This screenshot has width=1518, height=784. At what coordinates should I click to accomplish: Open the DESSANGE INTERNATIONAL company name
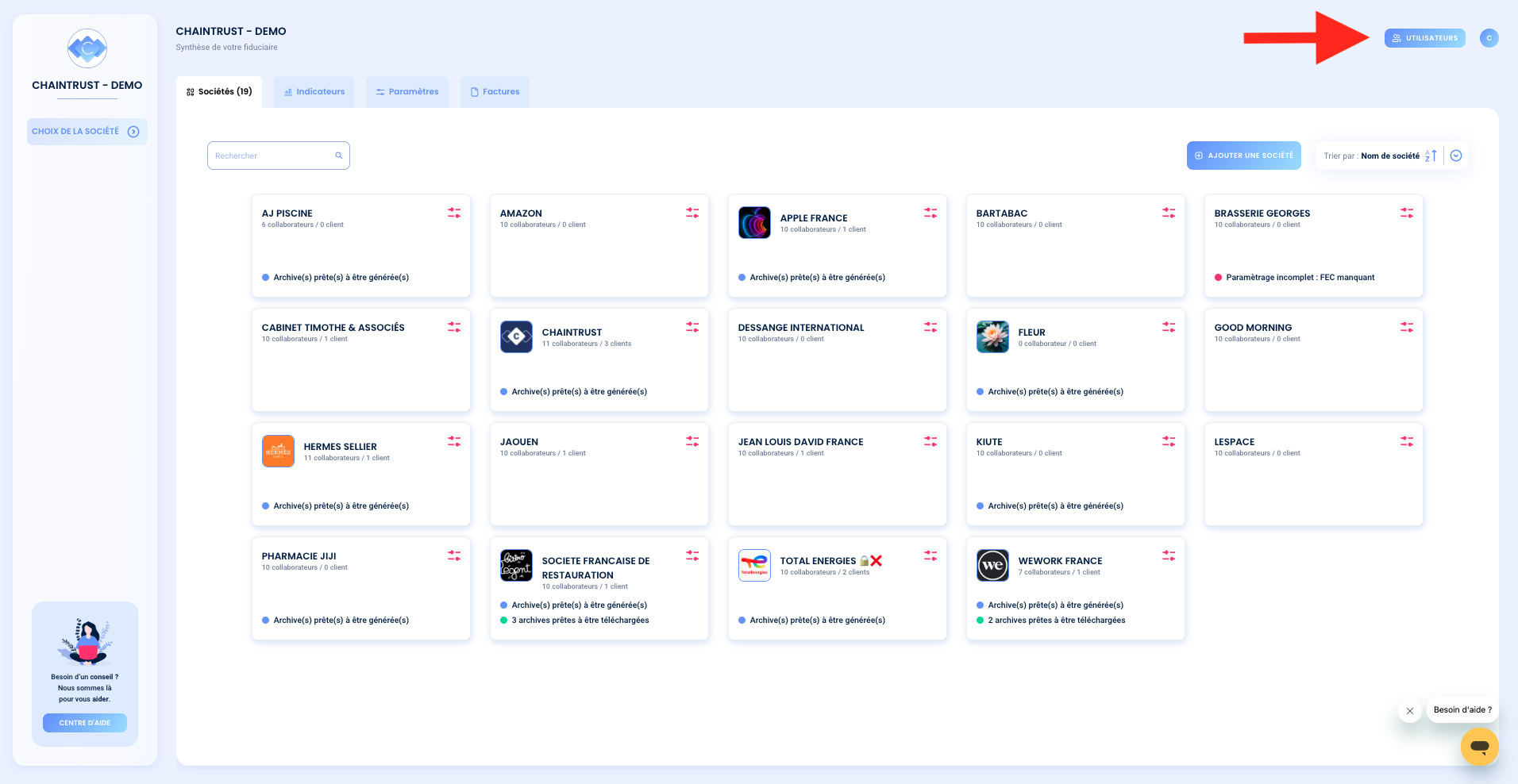[x=801, y=328]
